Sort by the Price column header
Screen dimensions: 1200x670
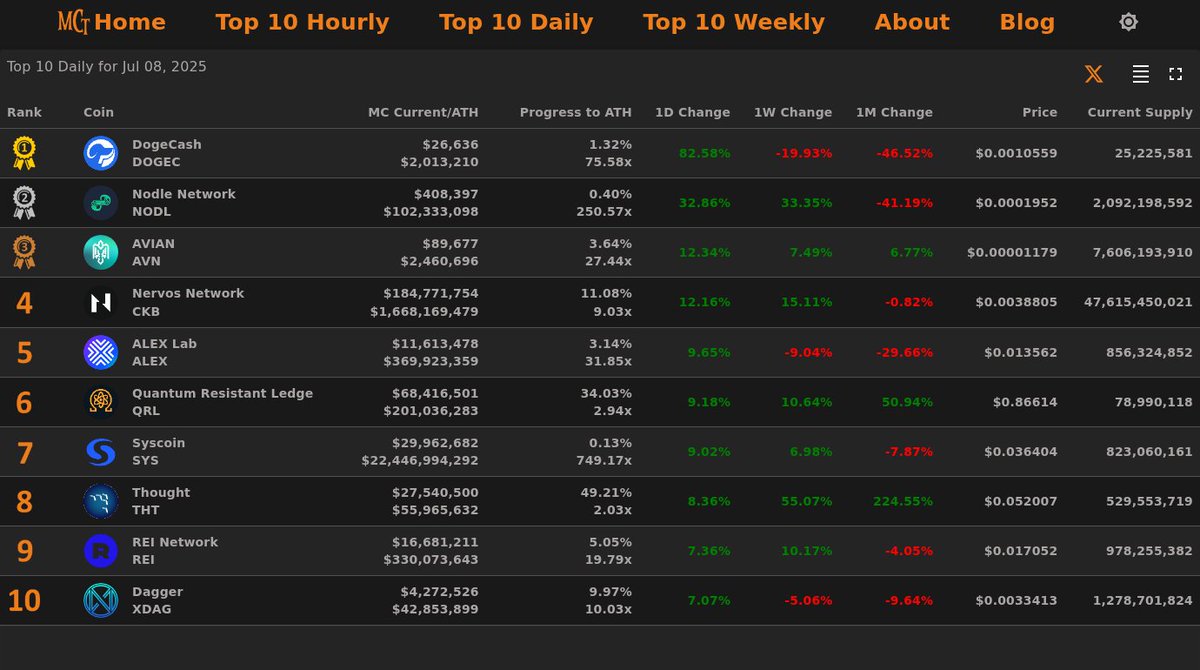pyautogui.click(x=1040, y=113)
